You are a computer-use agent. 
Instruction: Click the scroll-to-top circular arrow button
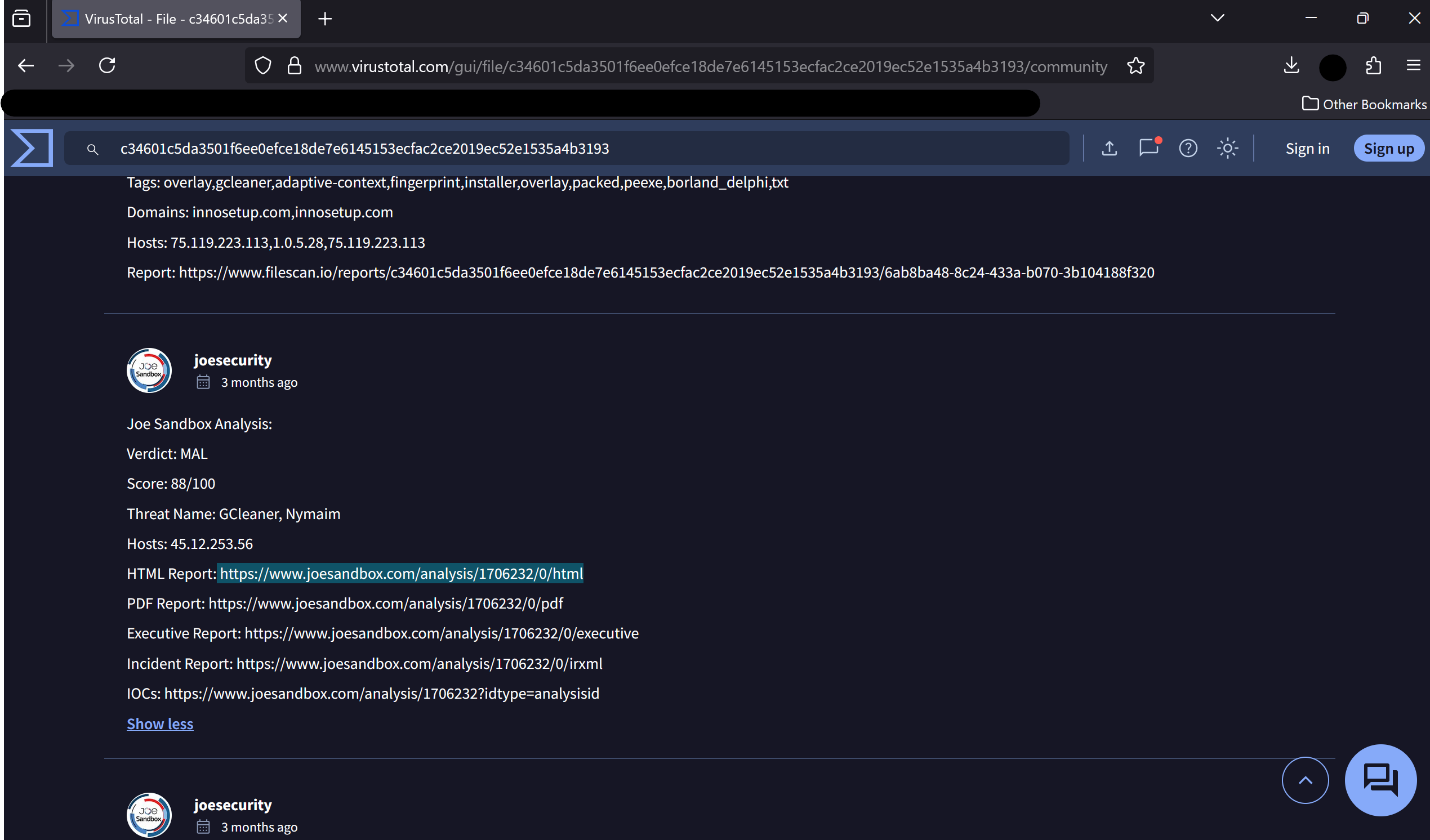click(1305, 780)
